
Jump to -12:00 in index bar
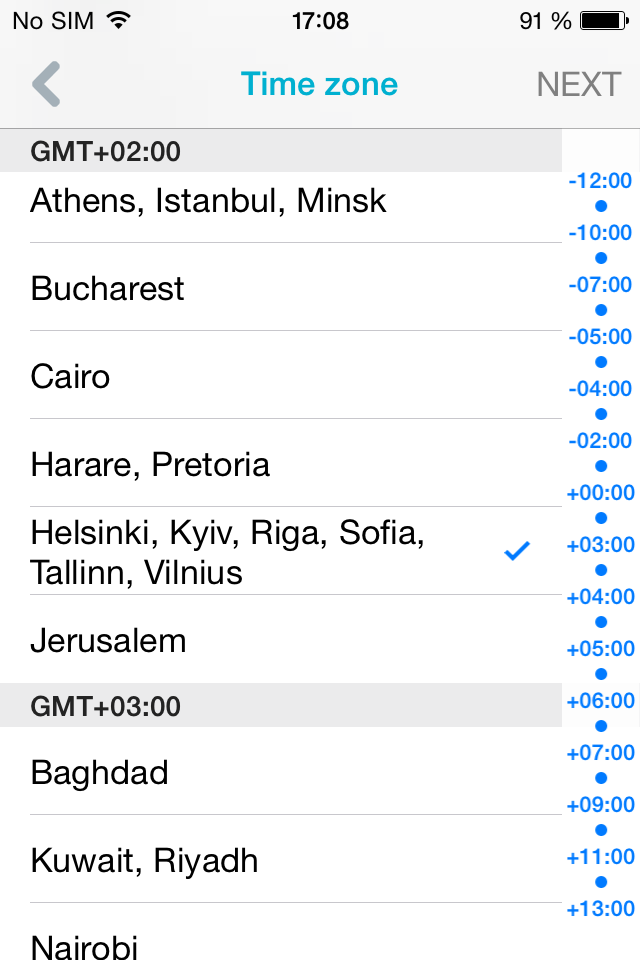pos(600,181)
